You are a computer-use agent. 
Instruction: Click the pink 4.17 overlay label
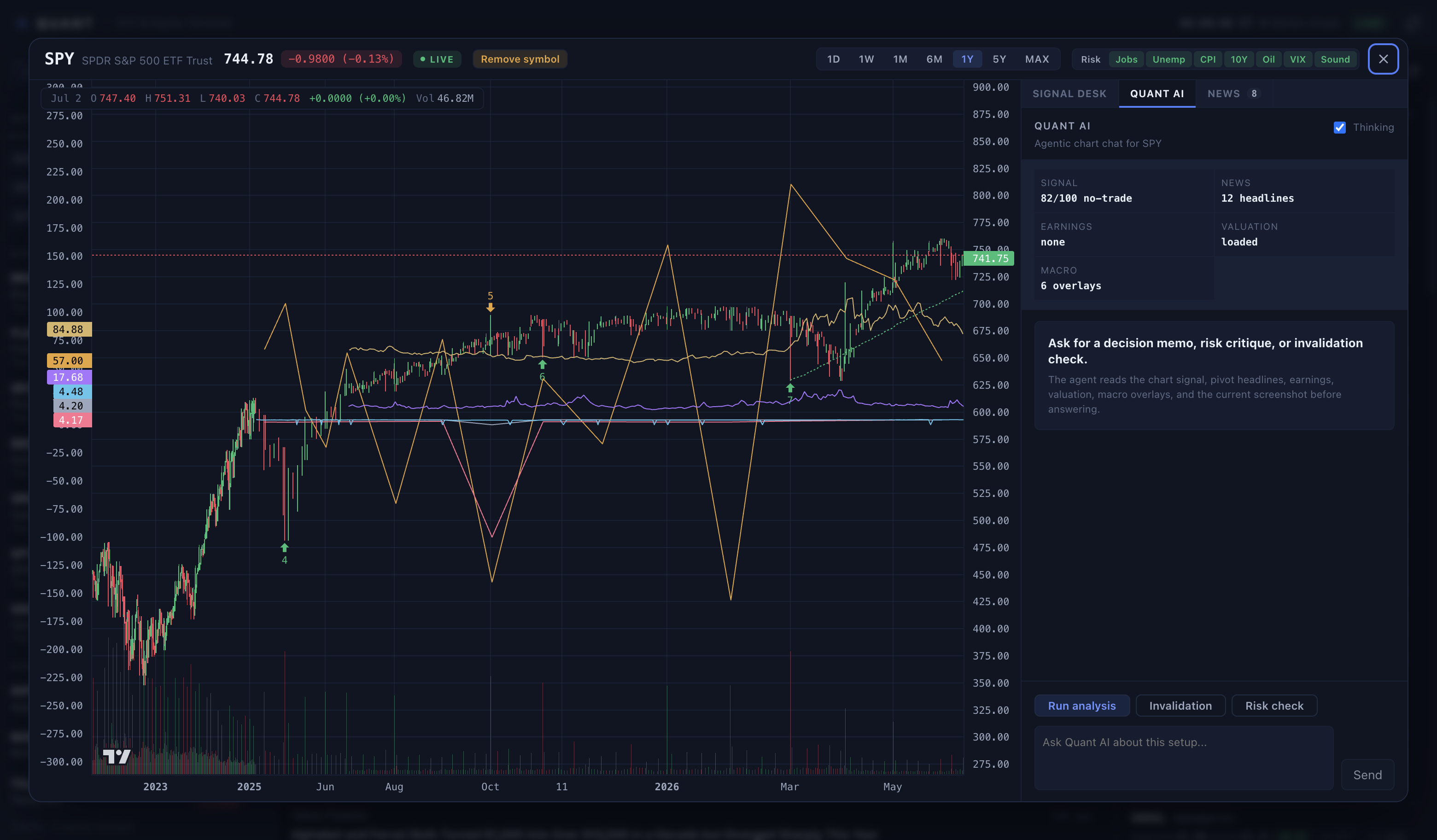tap(72, 420)
